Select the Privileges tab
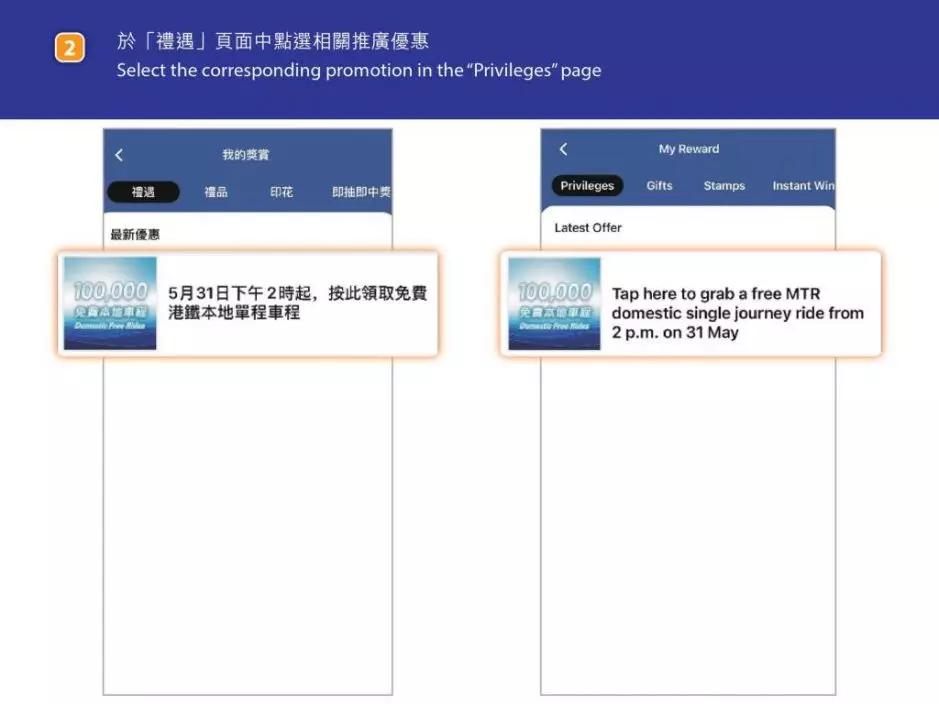This screenshot has height=704, width=939. 587,186
